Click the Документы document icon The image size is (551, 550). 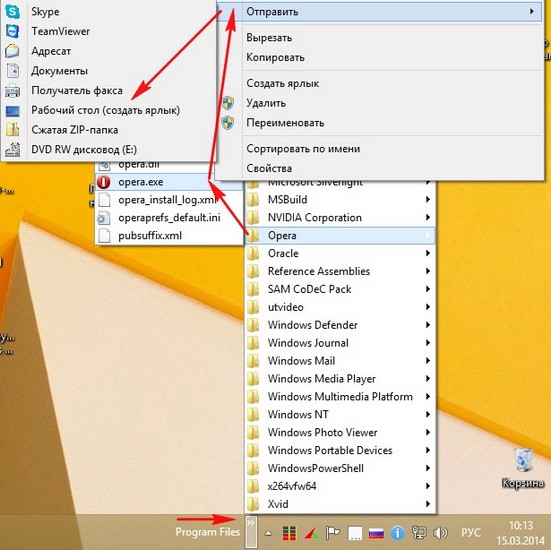13,71
